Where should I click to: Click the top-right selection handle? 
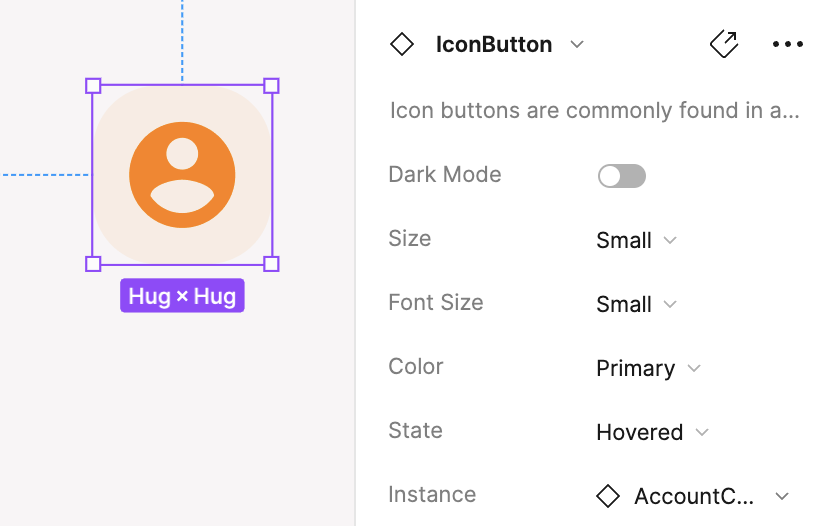[x=271, y=86]
